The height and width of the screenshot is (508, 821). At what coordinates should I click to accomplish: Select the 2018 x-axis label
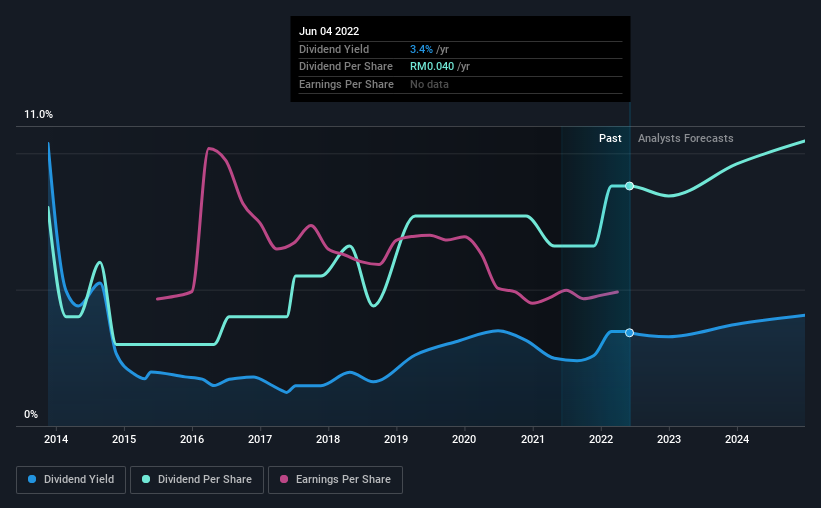[x=328, y=439]
